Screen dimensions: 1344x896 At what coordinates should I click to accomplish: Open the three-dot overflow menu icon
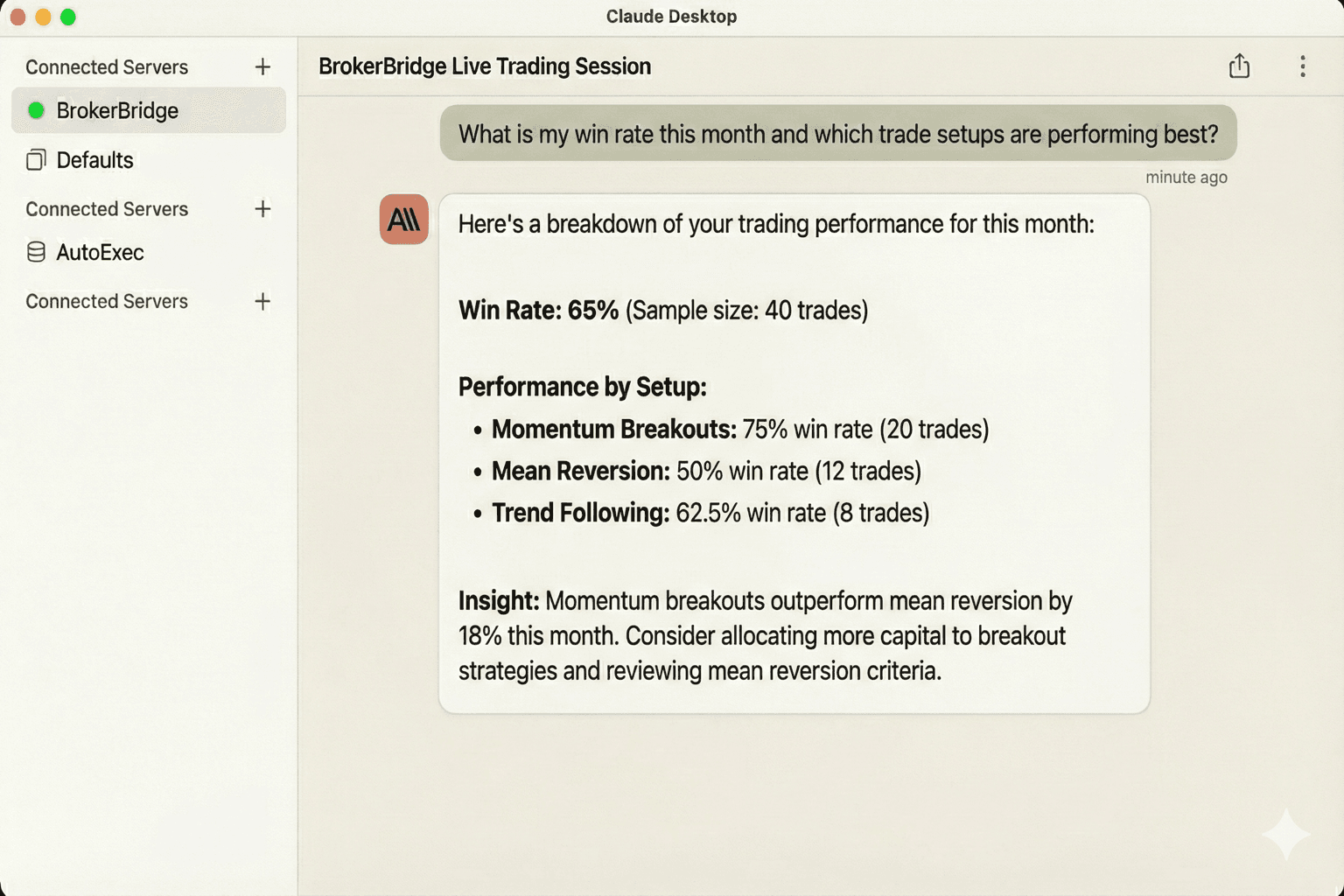pos(1302,66)
